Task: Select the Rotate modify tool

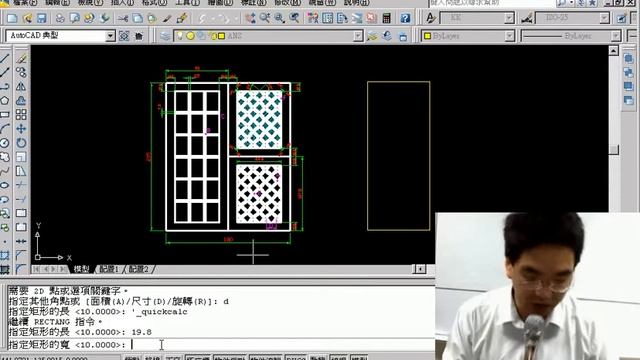Action: pyautogui.click(x=21, y=143)
